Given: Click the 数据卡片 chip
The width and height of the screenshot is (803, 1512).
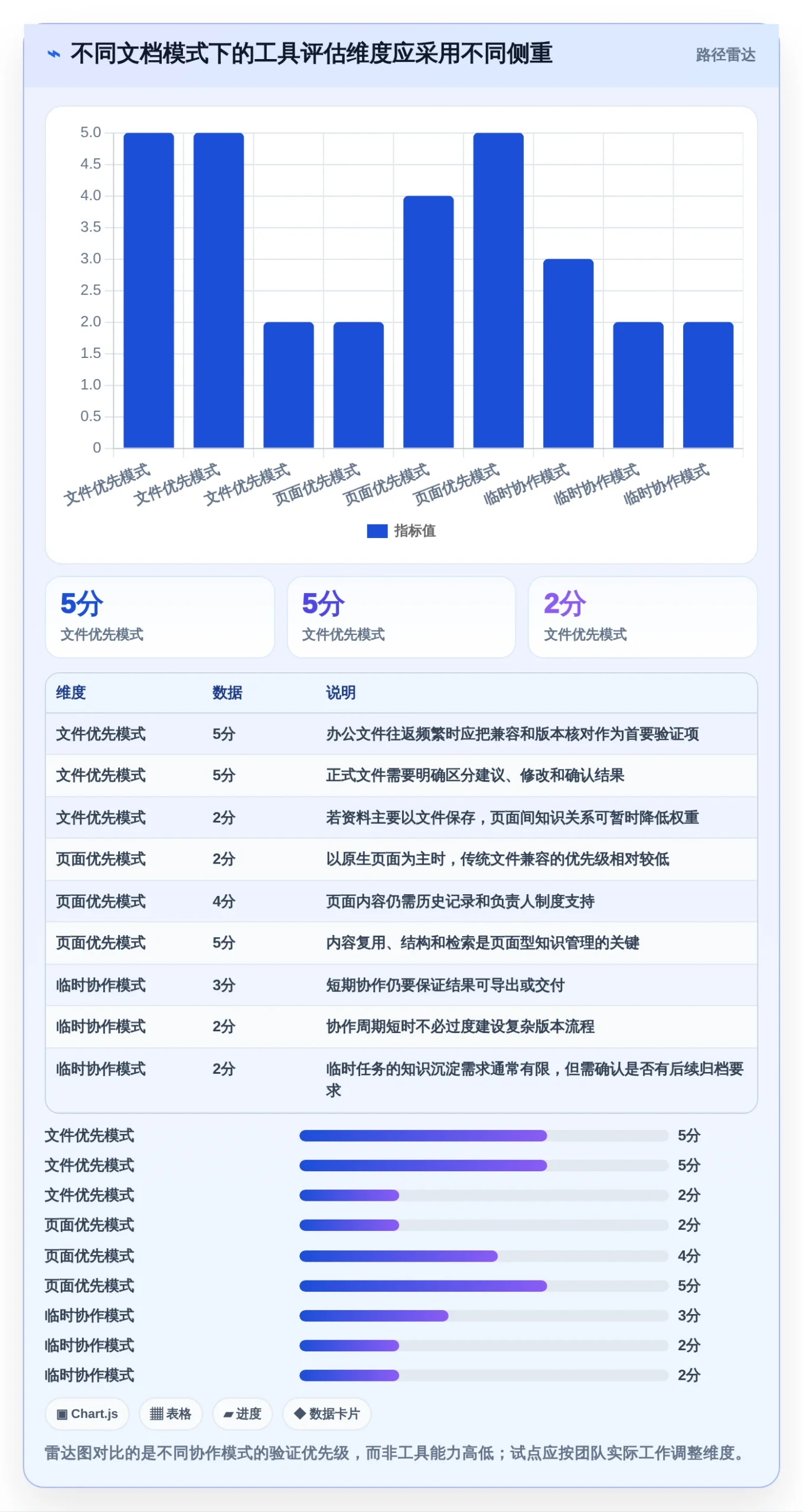Looking at the screenshot, I should (327, 1414).
